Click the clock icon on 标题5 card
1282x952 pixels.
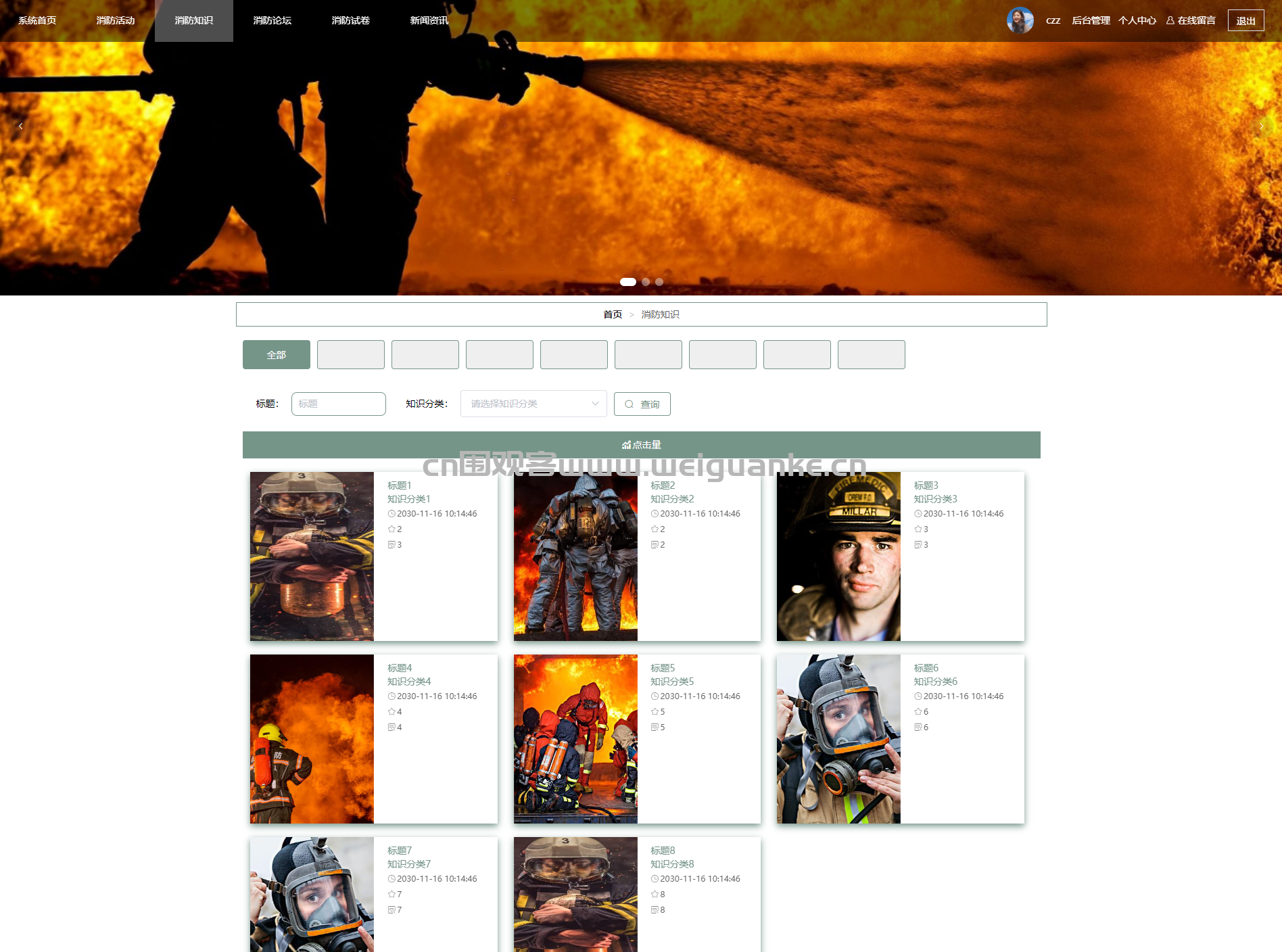point(655,696)
